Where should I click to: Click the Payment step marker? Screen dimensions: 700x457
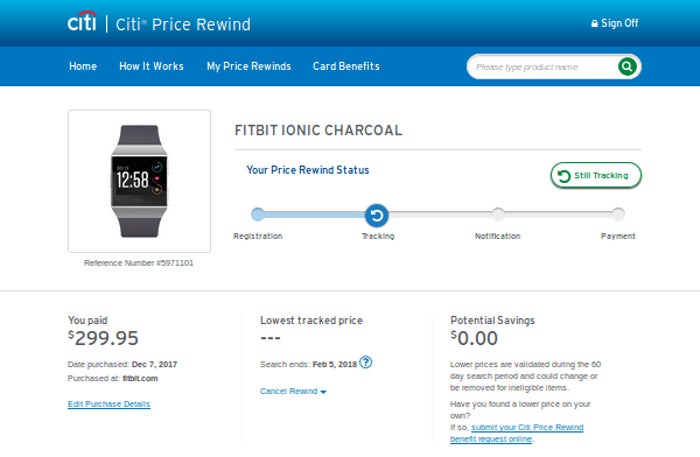point(618,214)
